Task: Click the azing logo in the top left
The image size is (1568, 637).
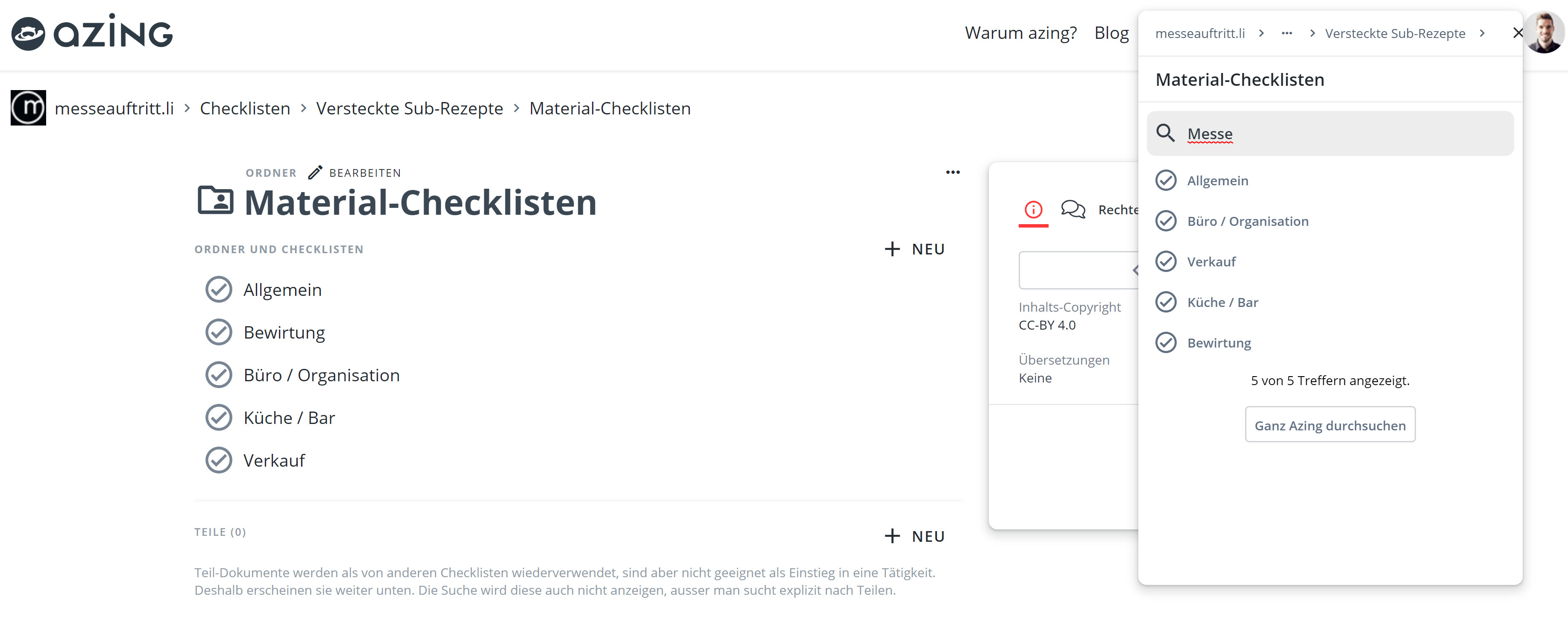Action: pyautogui.click(x=91, y=32)
